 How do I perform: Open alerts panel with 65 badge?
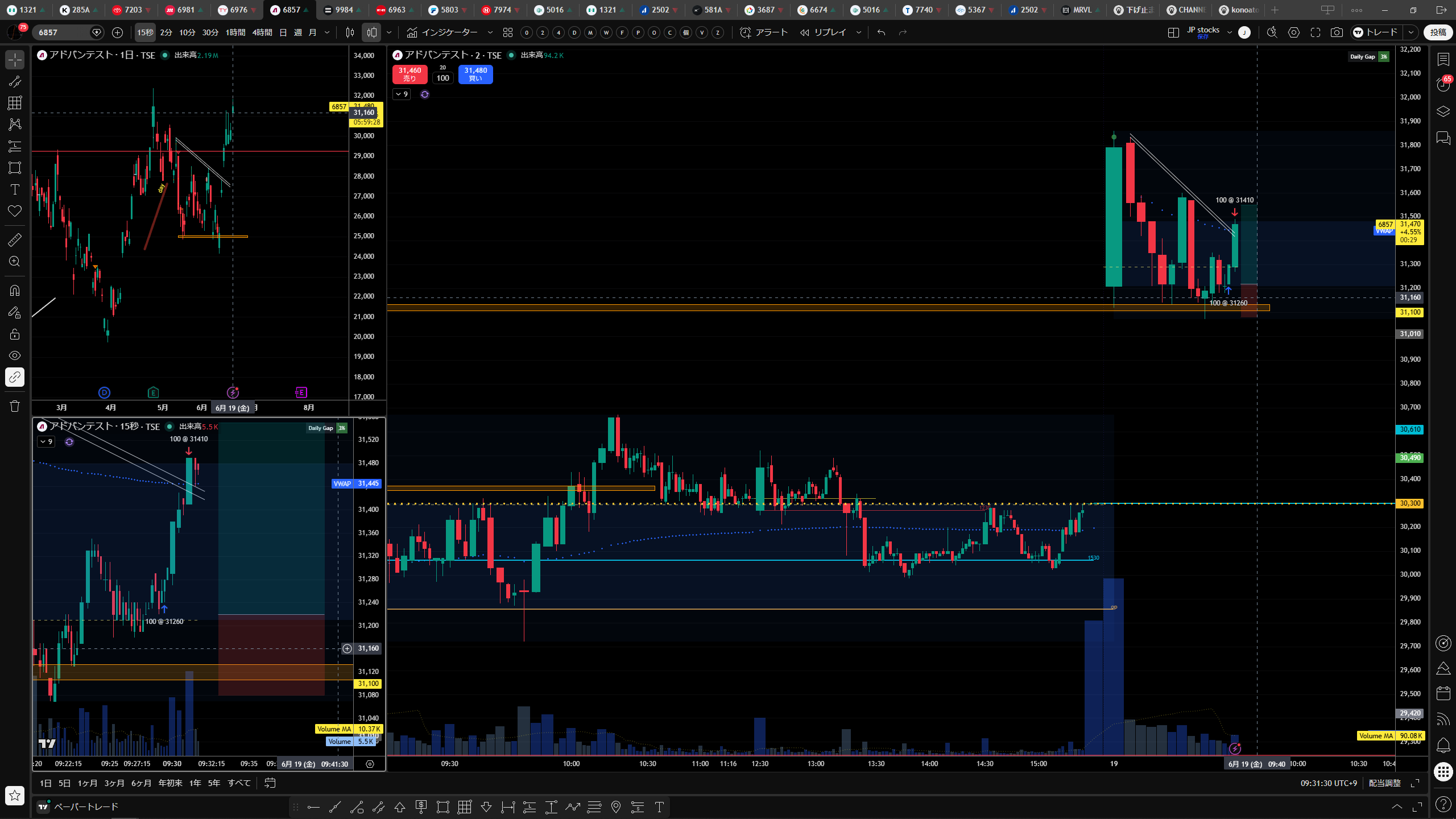click(x=1443, y=85)
